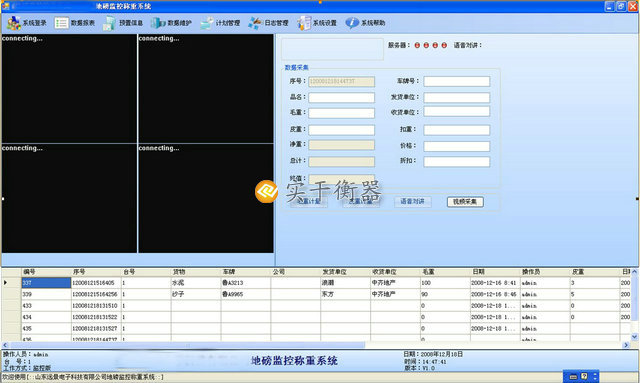Click 皮重计量 tare weighing button
The height and width of the screenshot is (383, 640).
360,202
